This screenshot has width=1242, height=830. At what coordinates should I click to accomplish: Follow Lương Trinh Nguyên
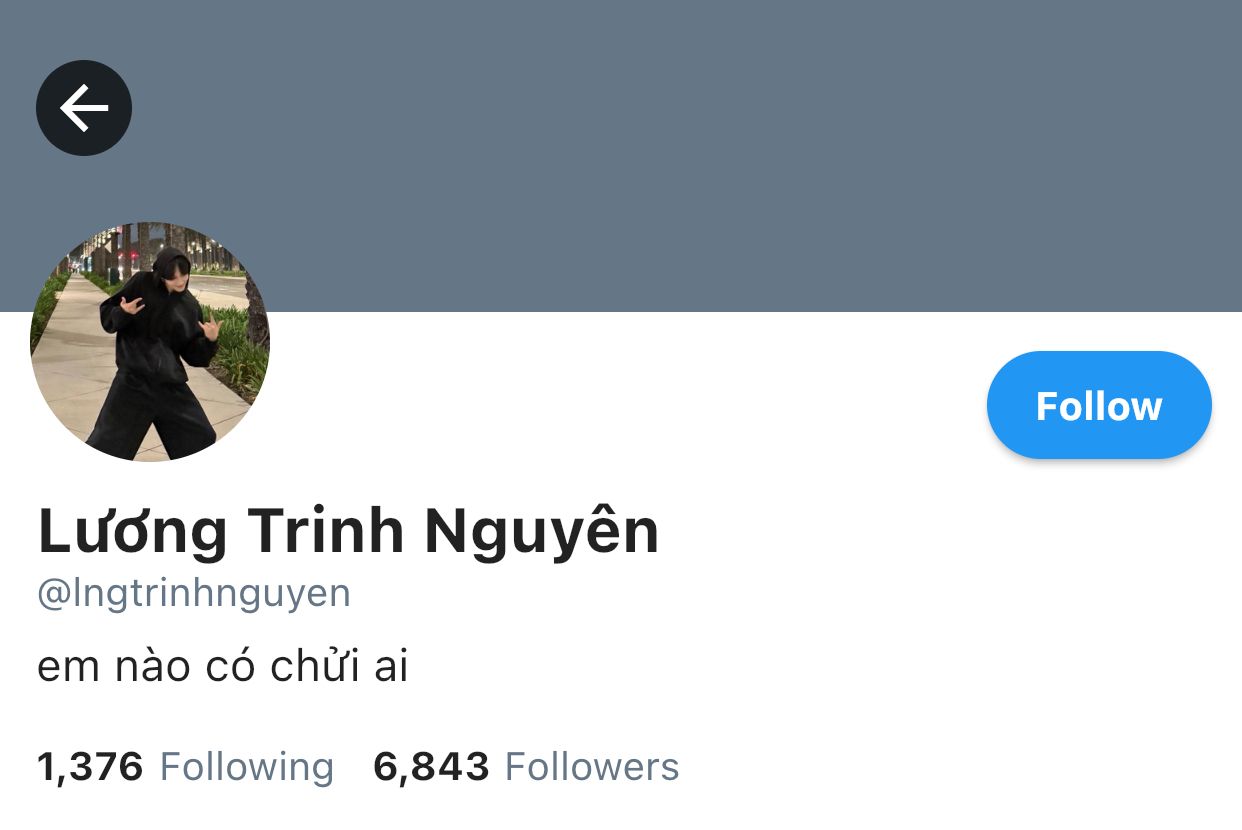point(1099,405)
